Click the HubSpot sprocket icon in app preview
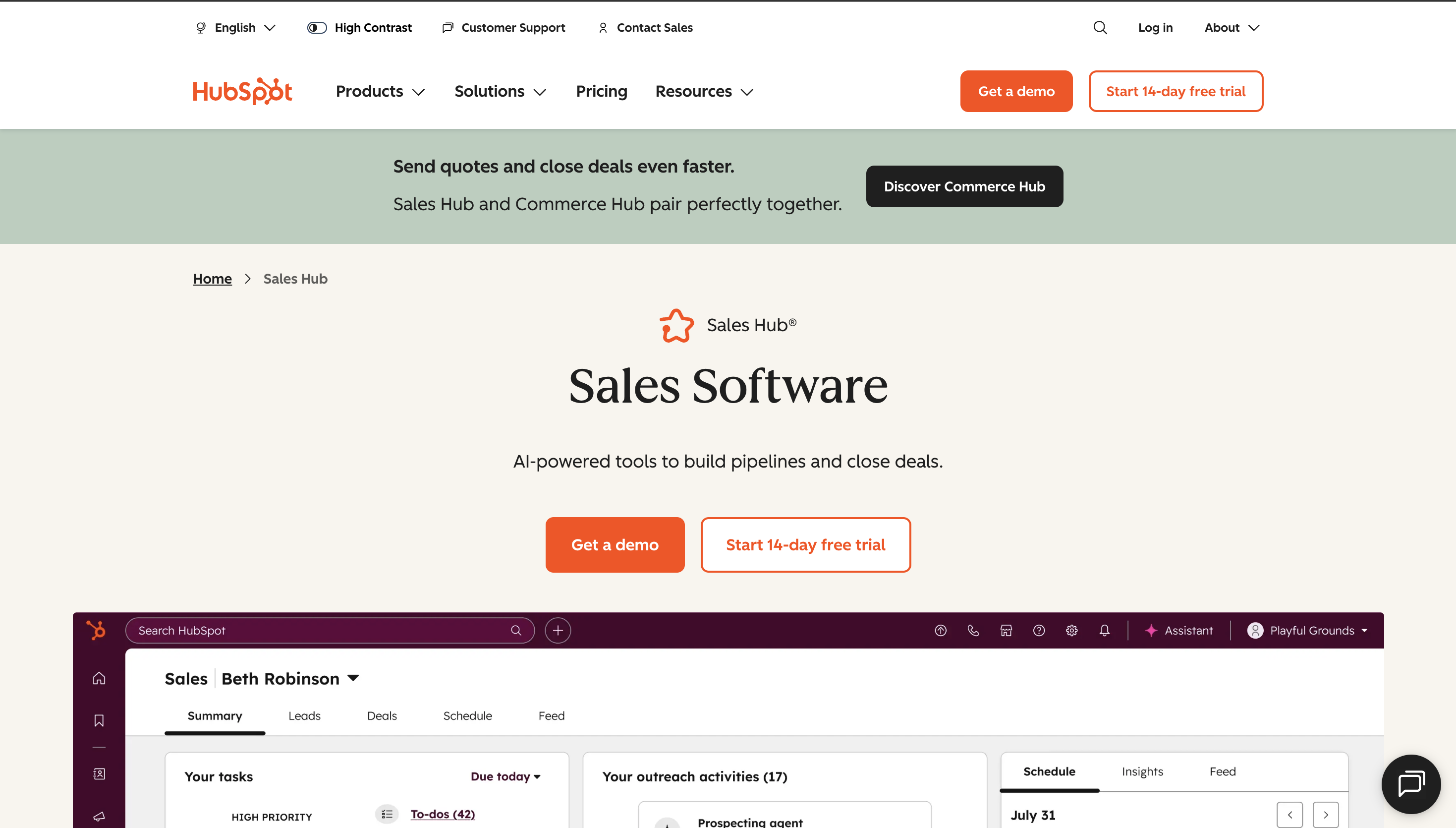The height and width of the screenshot is (828, 1456). coord(96,630)
